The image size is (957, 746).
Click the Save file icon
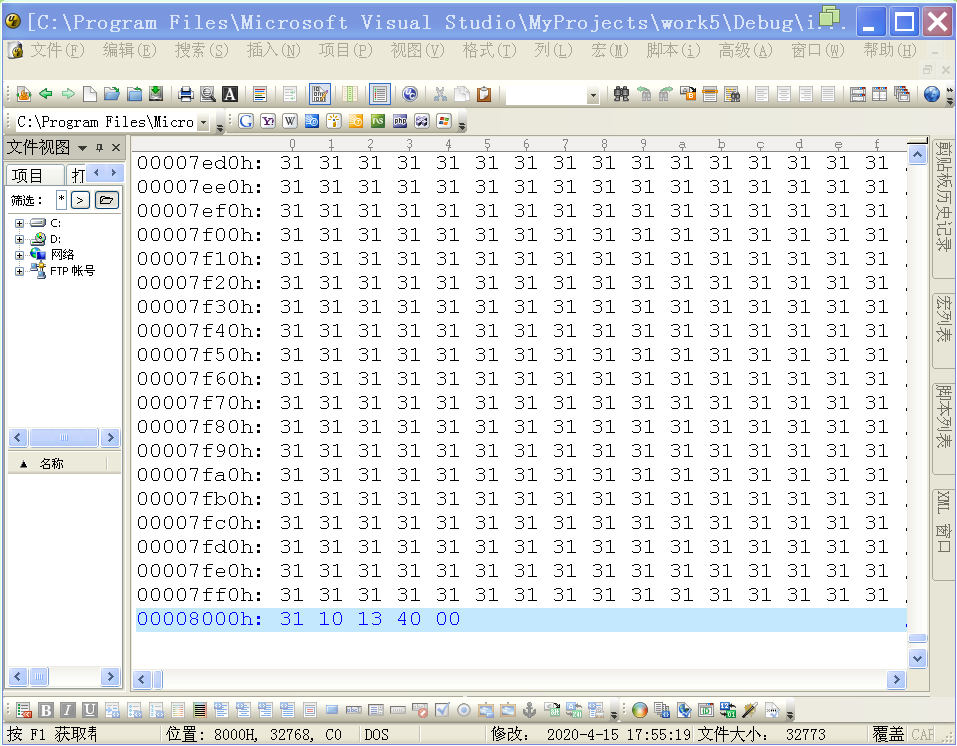coord(156,94)
